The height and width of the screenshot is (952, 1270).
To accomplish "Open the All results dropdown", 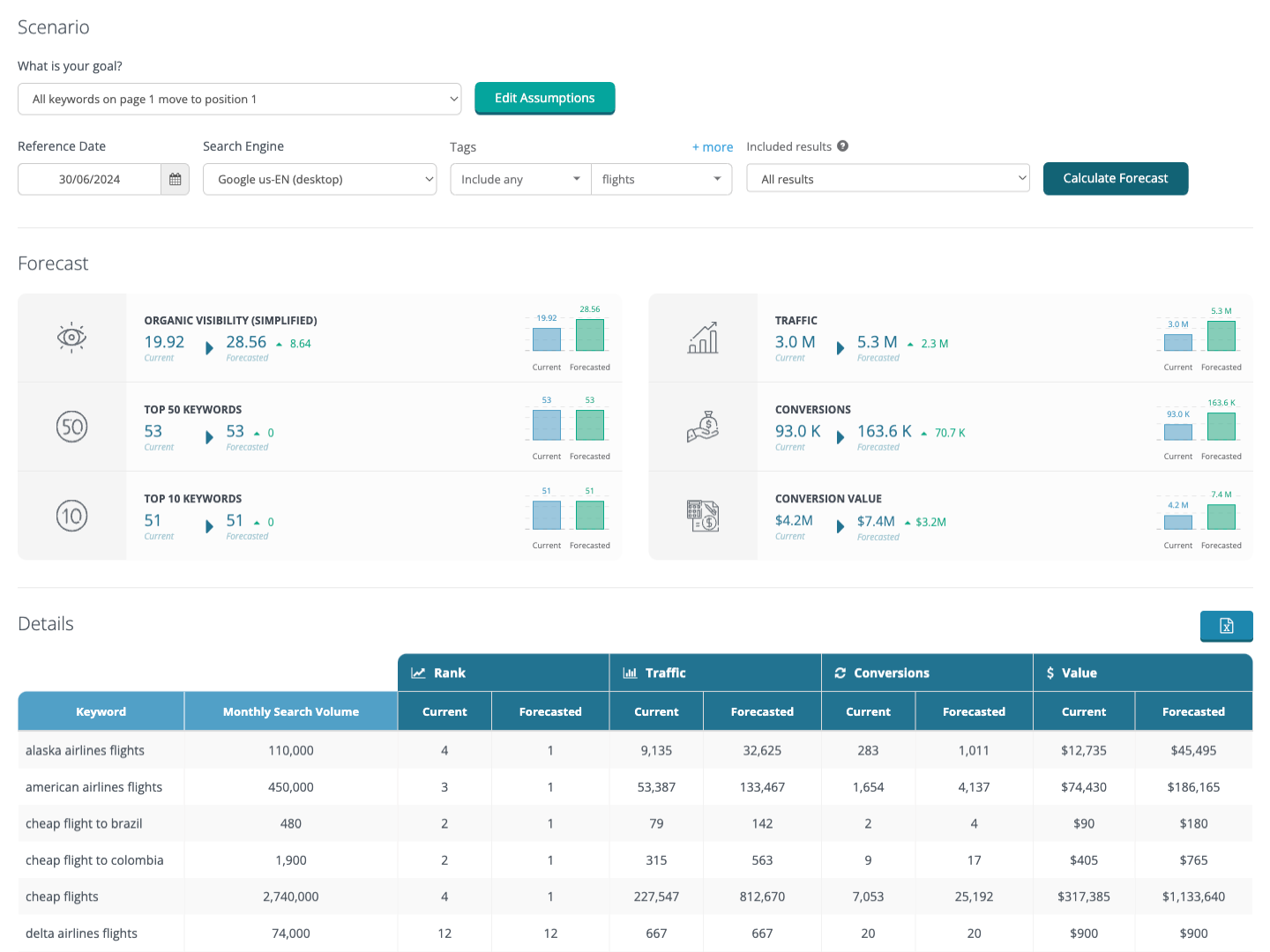I will (x=888, y=179).
